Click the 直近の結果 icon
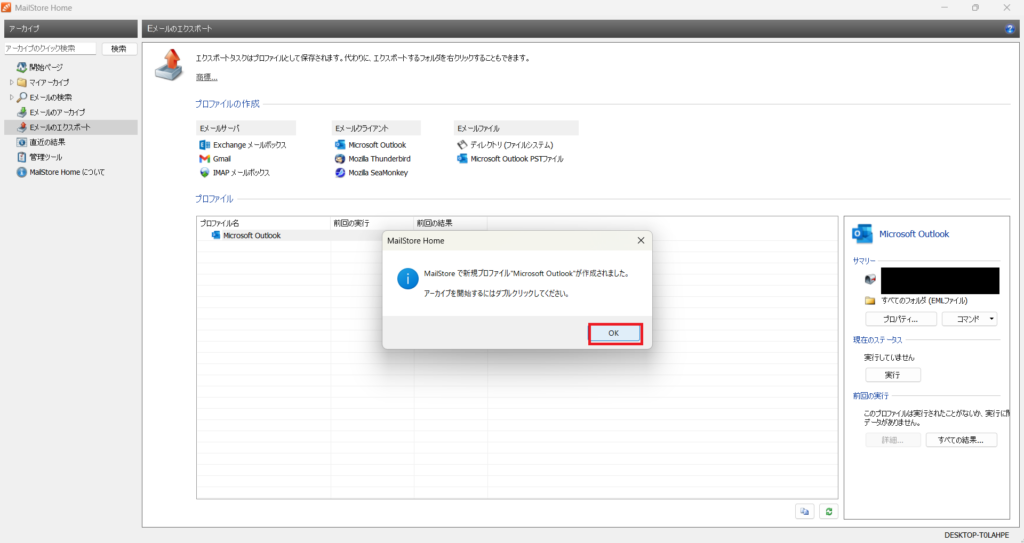This screenshot has width=1024, height=543. point(22,142)
